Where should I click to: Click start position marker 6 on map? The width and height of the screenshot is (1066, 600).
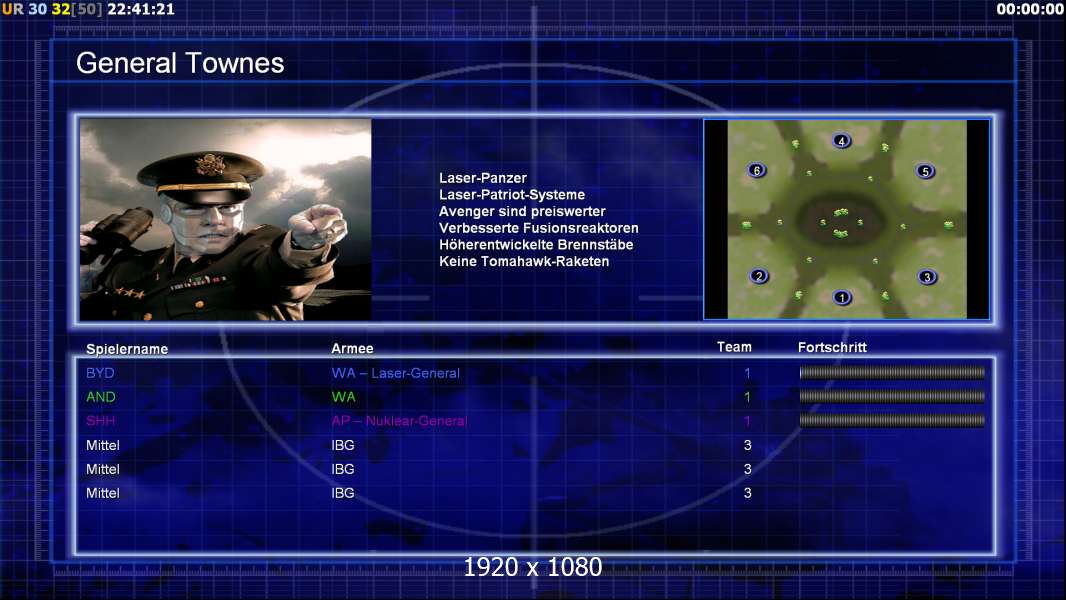pos(757,171)
